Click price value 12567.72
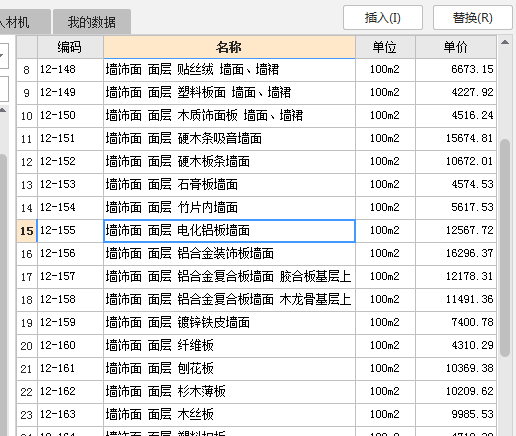 click(x=469, y=230)
